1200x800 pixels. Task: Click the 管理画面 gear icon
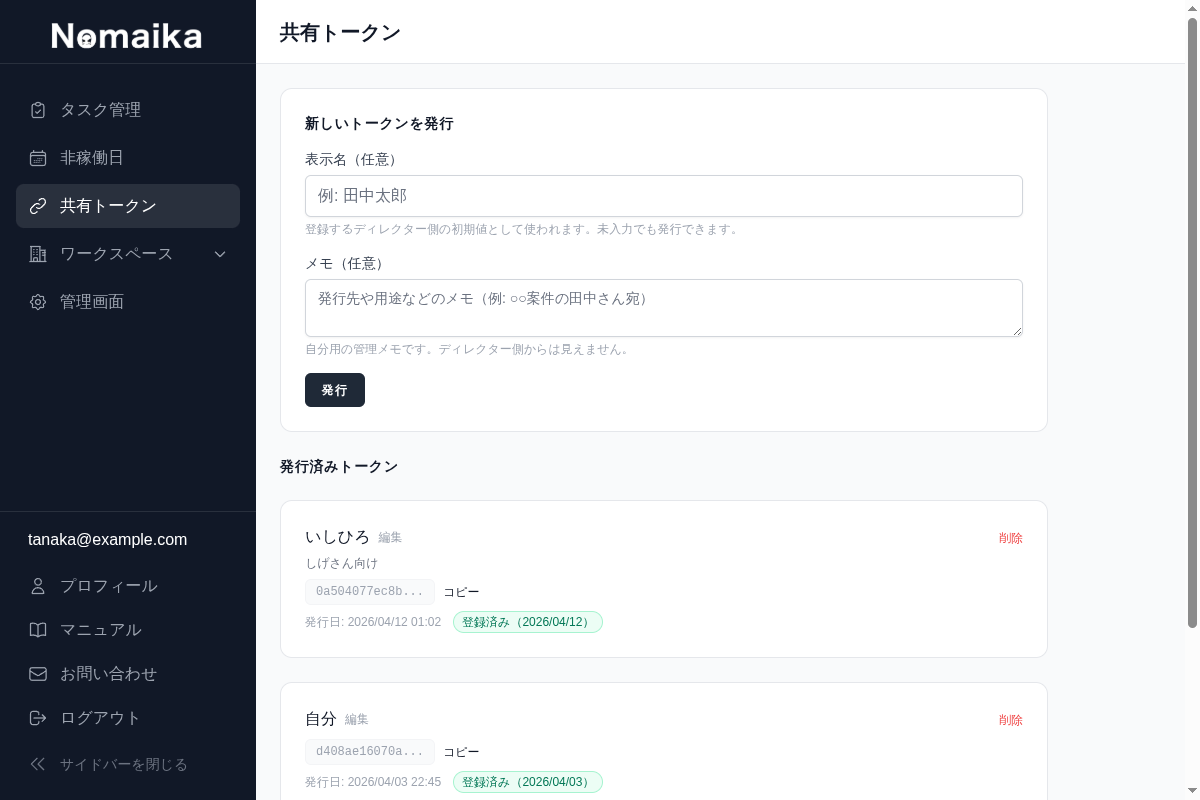38,302
